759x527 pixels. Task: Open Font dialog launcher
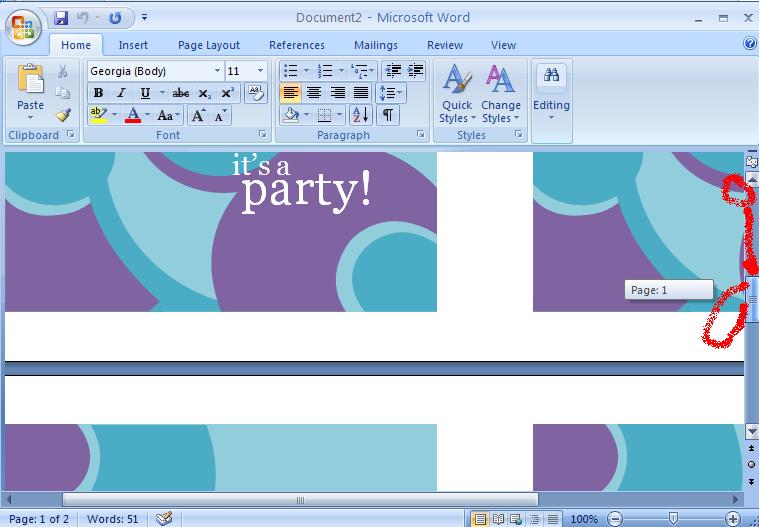click(x=263, y=134)
